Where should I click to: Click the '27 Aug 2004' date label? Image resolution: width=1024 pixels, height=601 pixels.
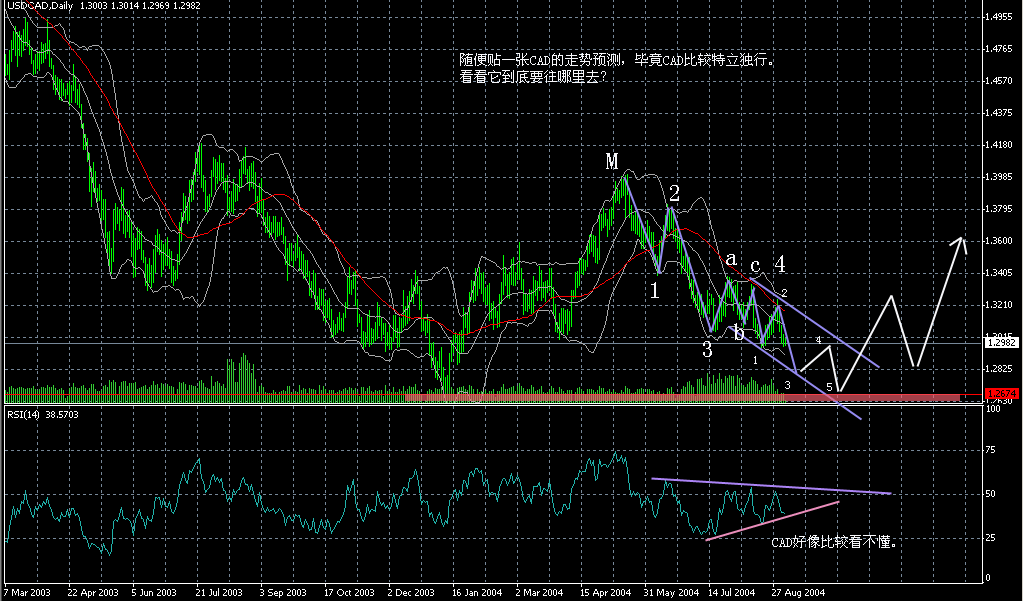796,592
